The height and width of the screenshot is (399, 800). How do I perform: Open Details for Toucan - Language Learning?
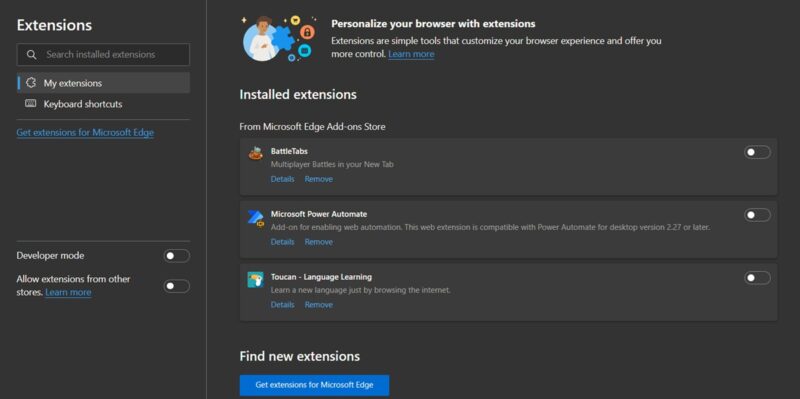coord(283,305)
